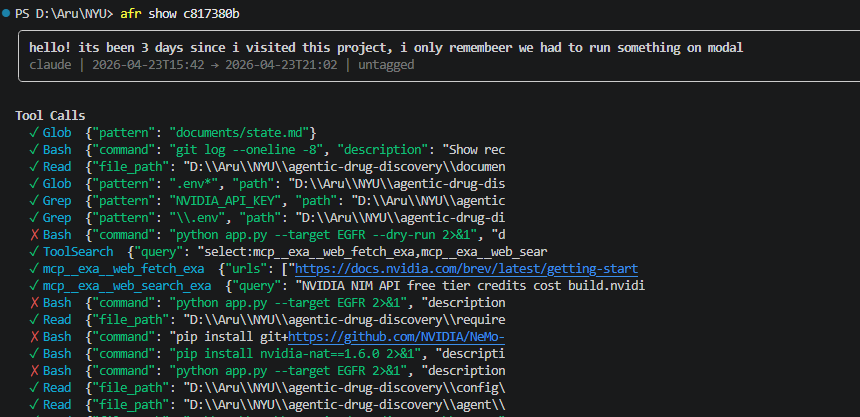Image resolution: width=860 pixels, height=417 pixels.
Task: Click the 'mcp__exa__web_fetch_exa' tool name
Action: 123,269
